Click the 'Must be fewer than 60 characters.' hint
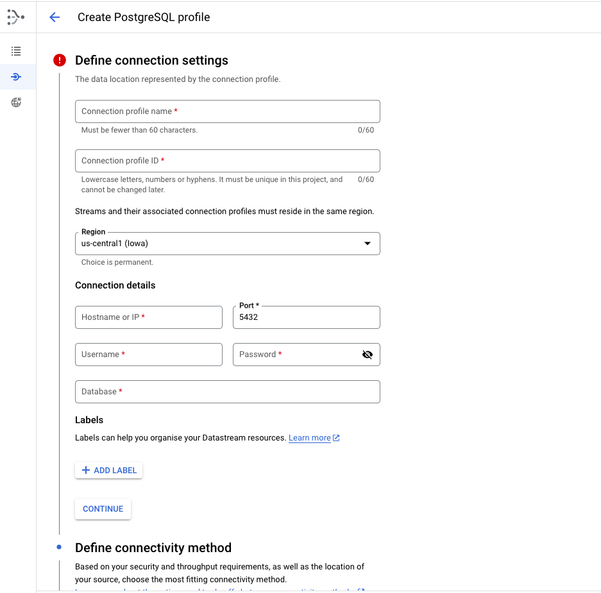The image size is (601, 593). [x=140, y=130]
